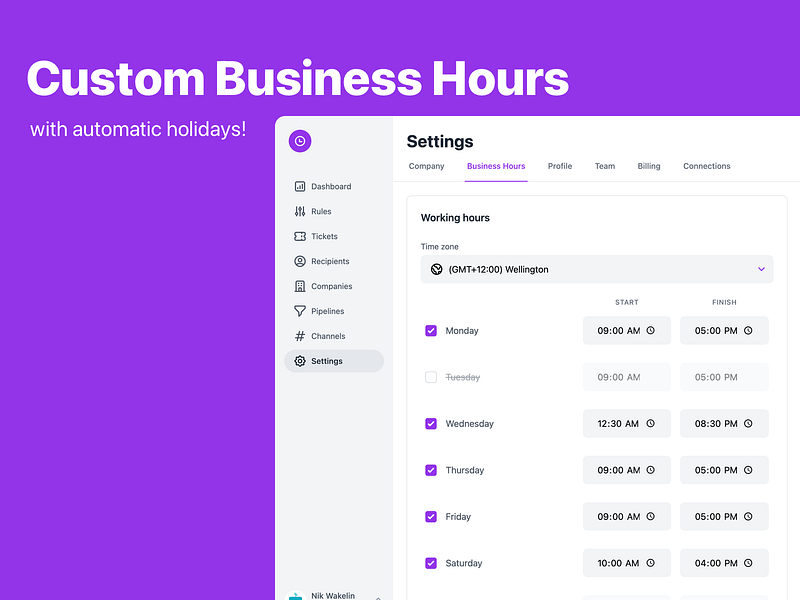Navigate to Companies in sidebar
This screenshot has height=600, width=800.
point(334,286)
